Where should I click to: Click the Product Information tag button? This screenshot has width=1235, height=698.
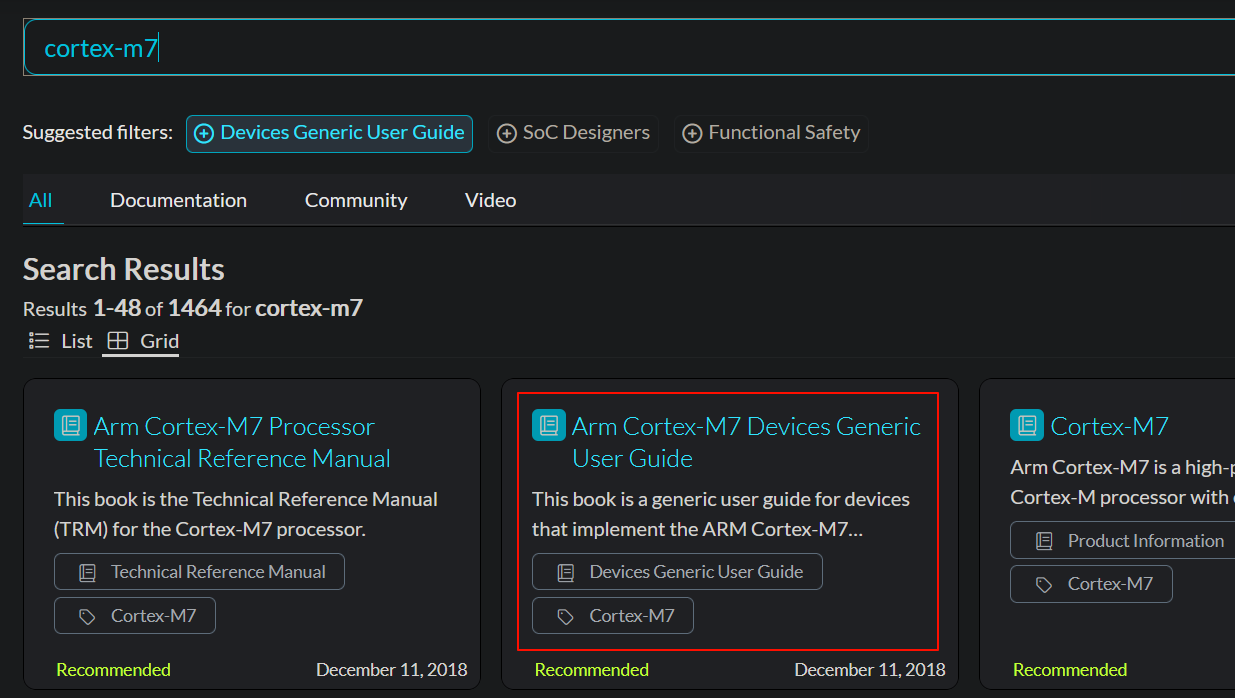click(1130, 541)
